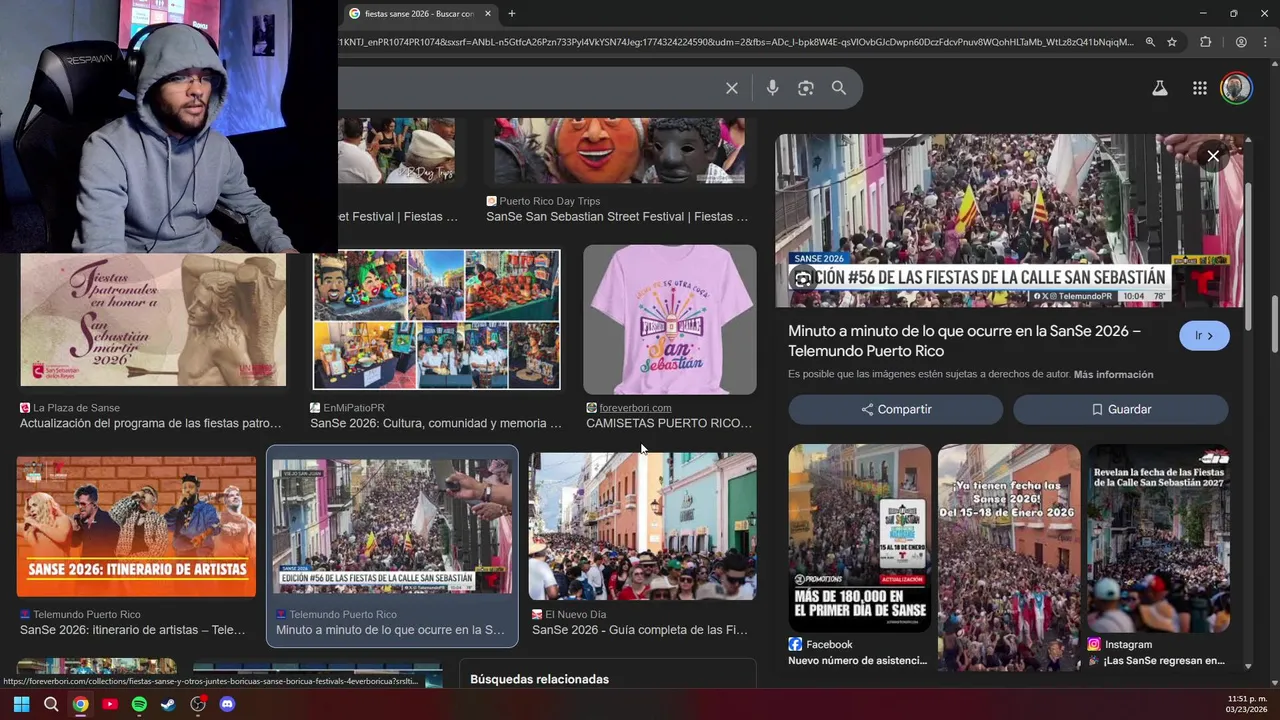The image size is (1280, 720).
Task: Open the Windows Start menu
Action: [21, 704]
